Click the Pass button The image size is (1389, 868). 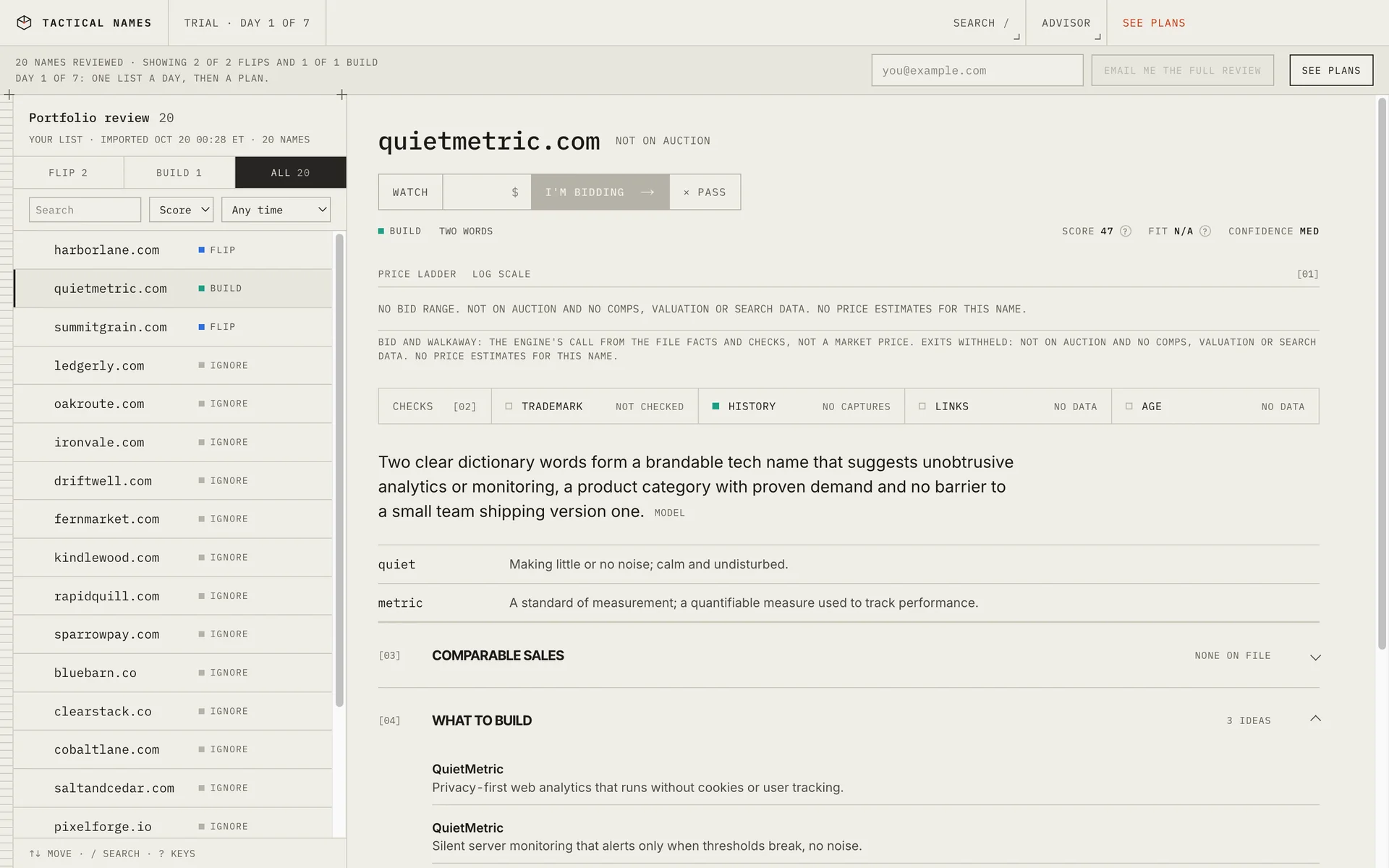click(x=705, y=192)
